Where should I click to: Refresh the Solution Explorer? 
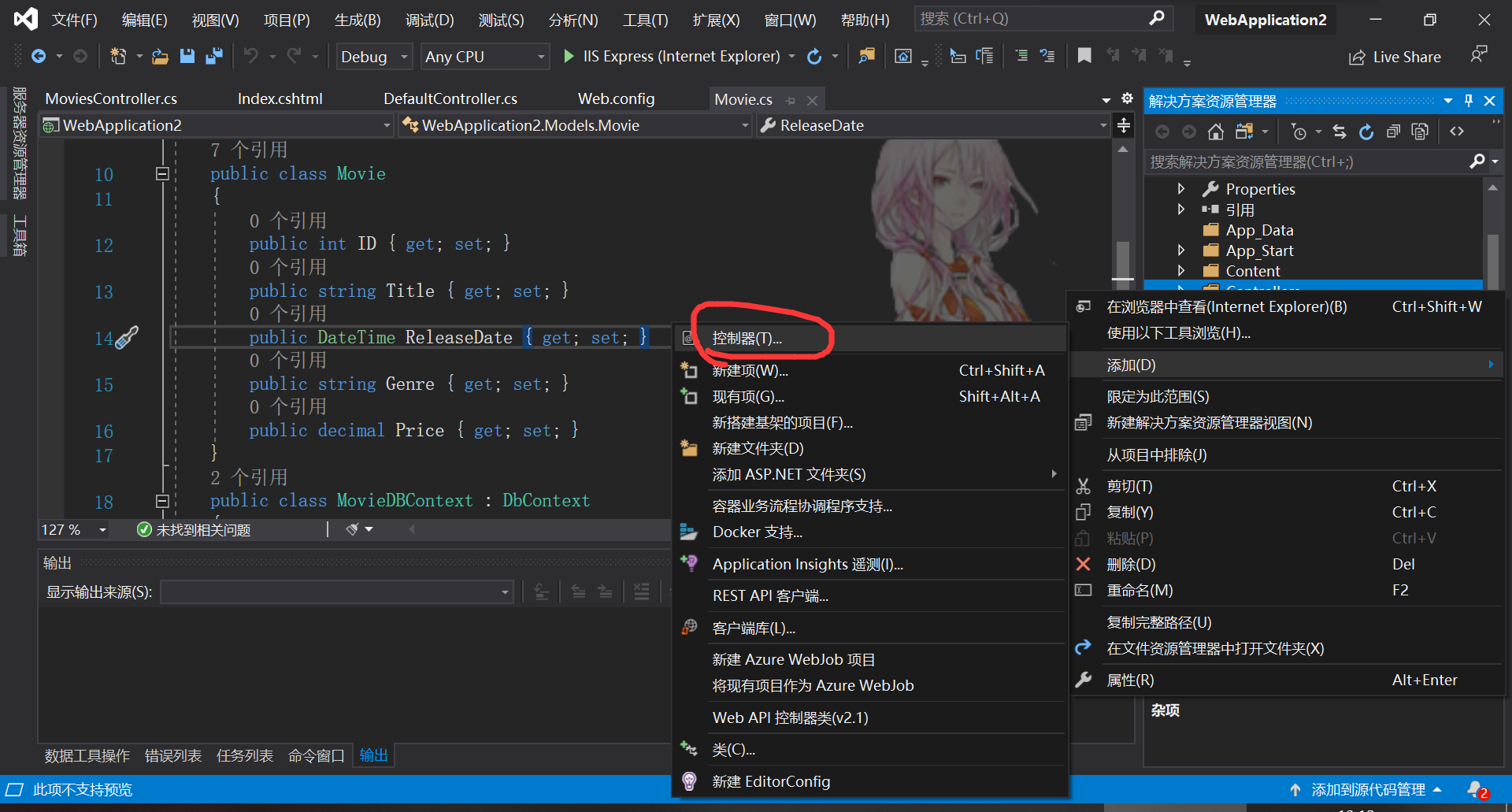1366,132
